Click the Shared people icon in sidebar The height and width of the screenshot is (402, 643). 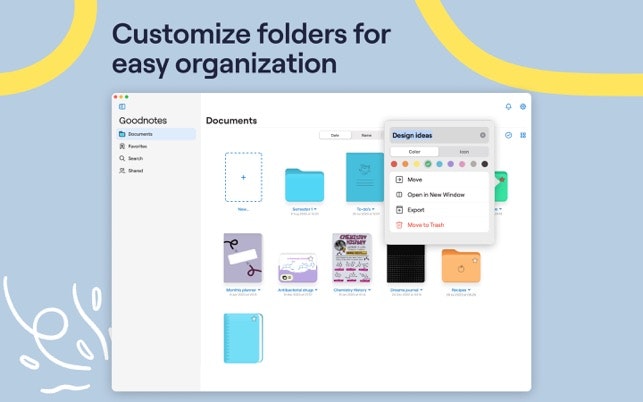(x=122, y=171)
